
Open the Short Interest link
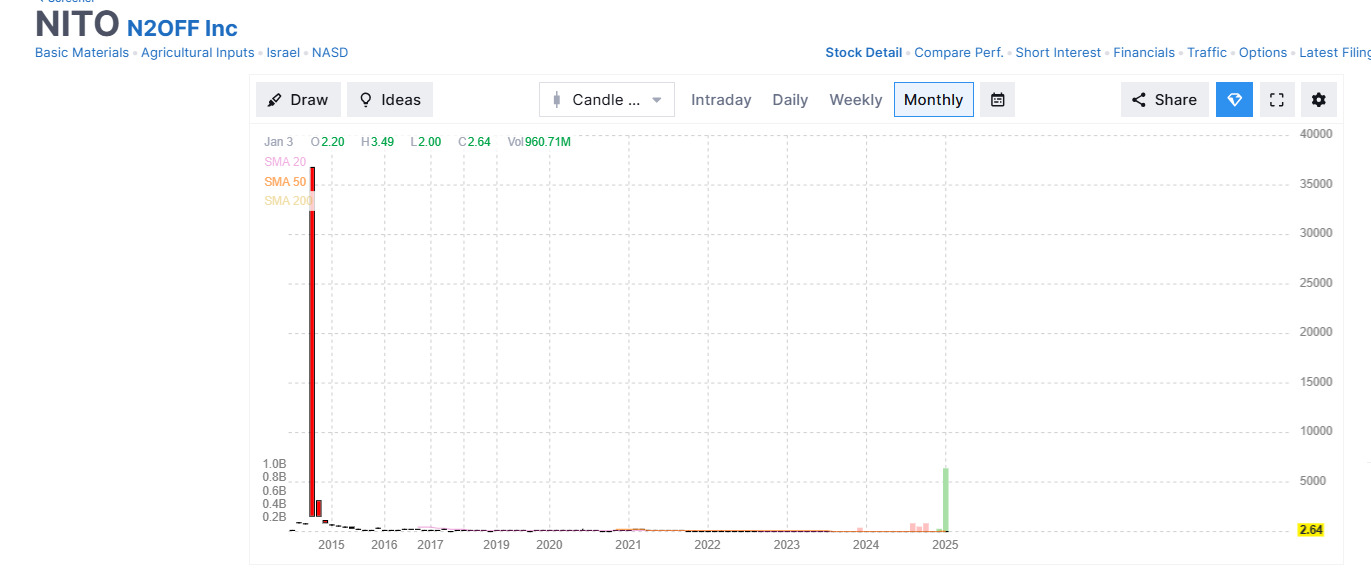tap(1058, 53)
